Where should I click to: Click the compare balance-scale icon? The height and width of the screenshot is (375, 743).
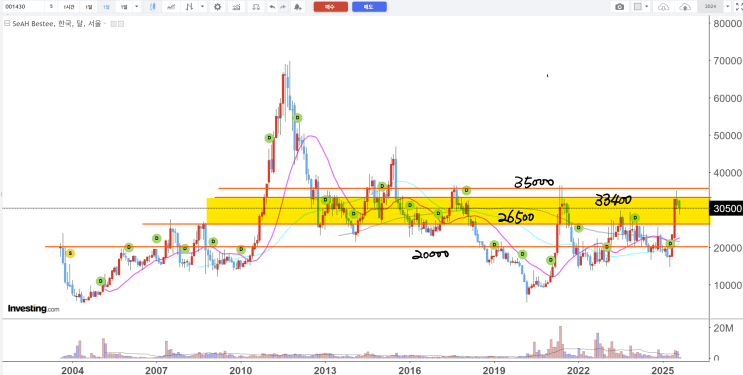coord(256,7)
